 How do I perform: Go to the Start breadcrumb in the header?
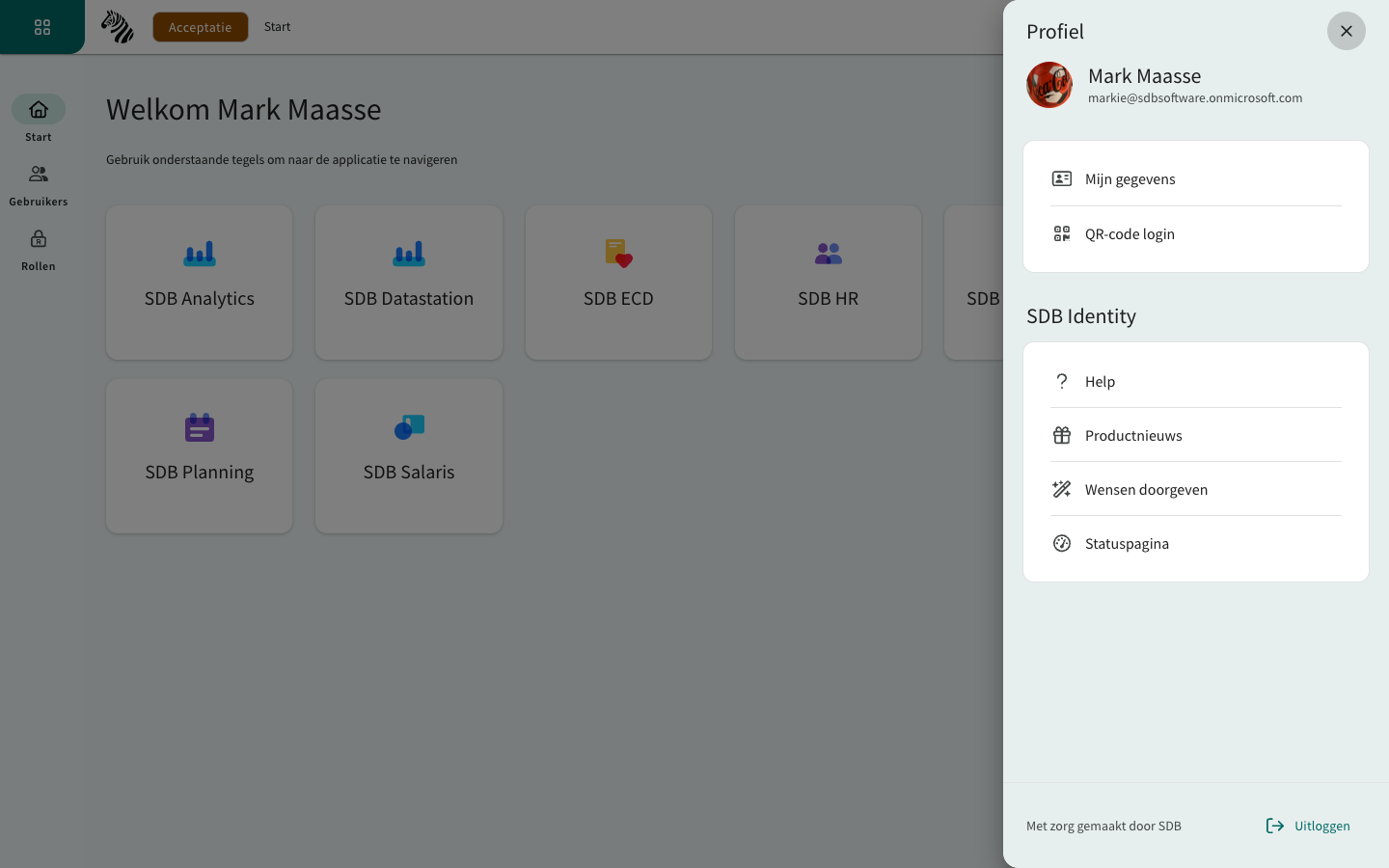pyautogui.click(x=277, y=27)
